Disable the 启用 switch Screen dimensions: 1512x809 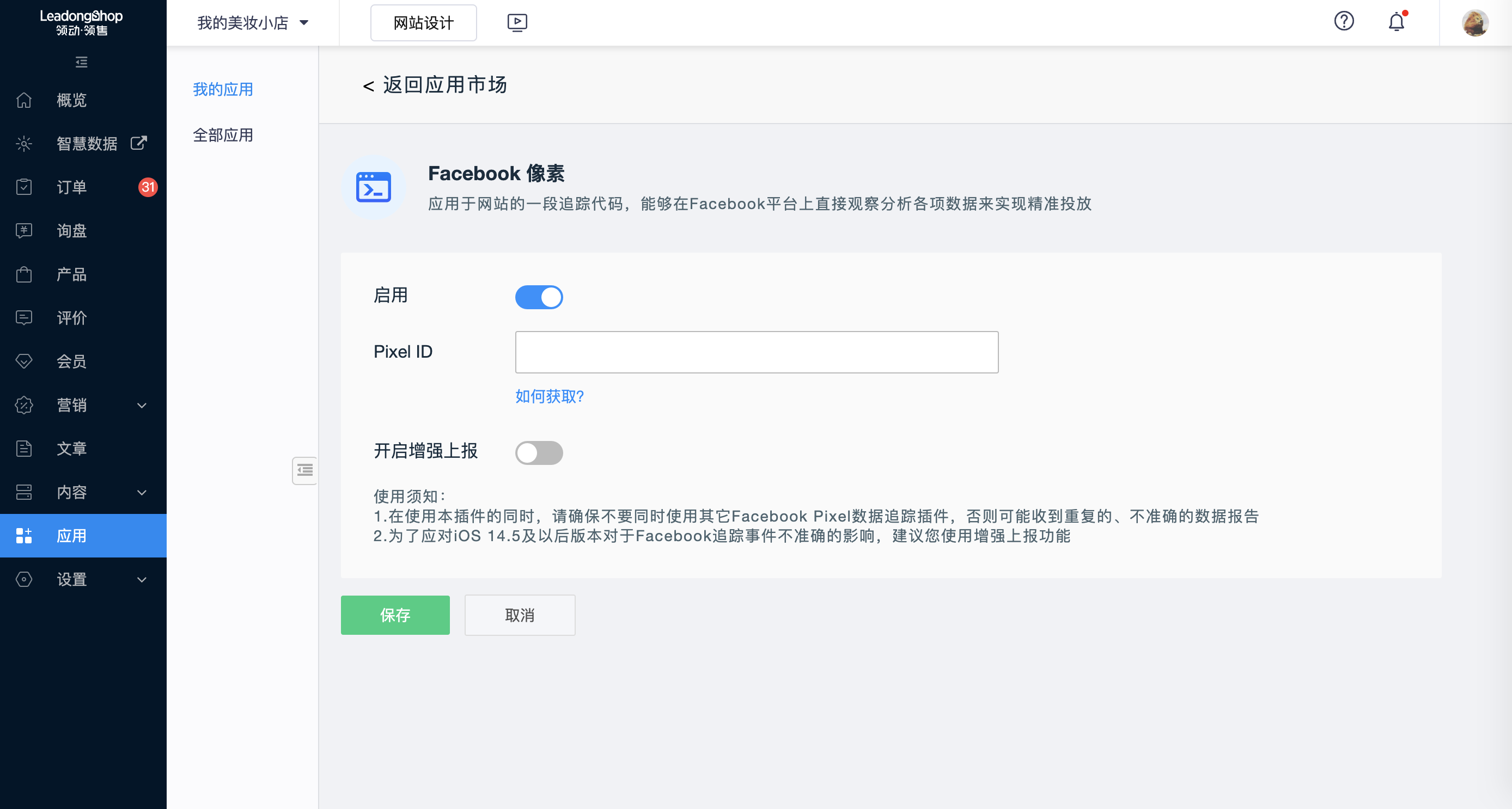click(539, 297)
